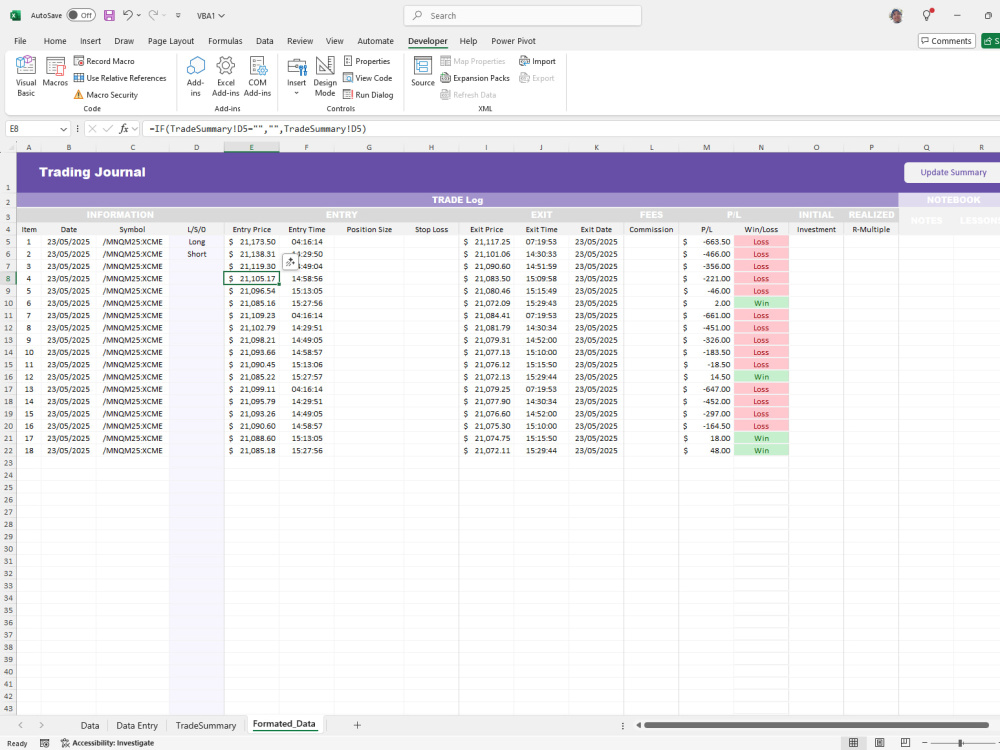Switch to the Home tab
This screenshot has width=1000, height=750.
click(55, 41)
